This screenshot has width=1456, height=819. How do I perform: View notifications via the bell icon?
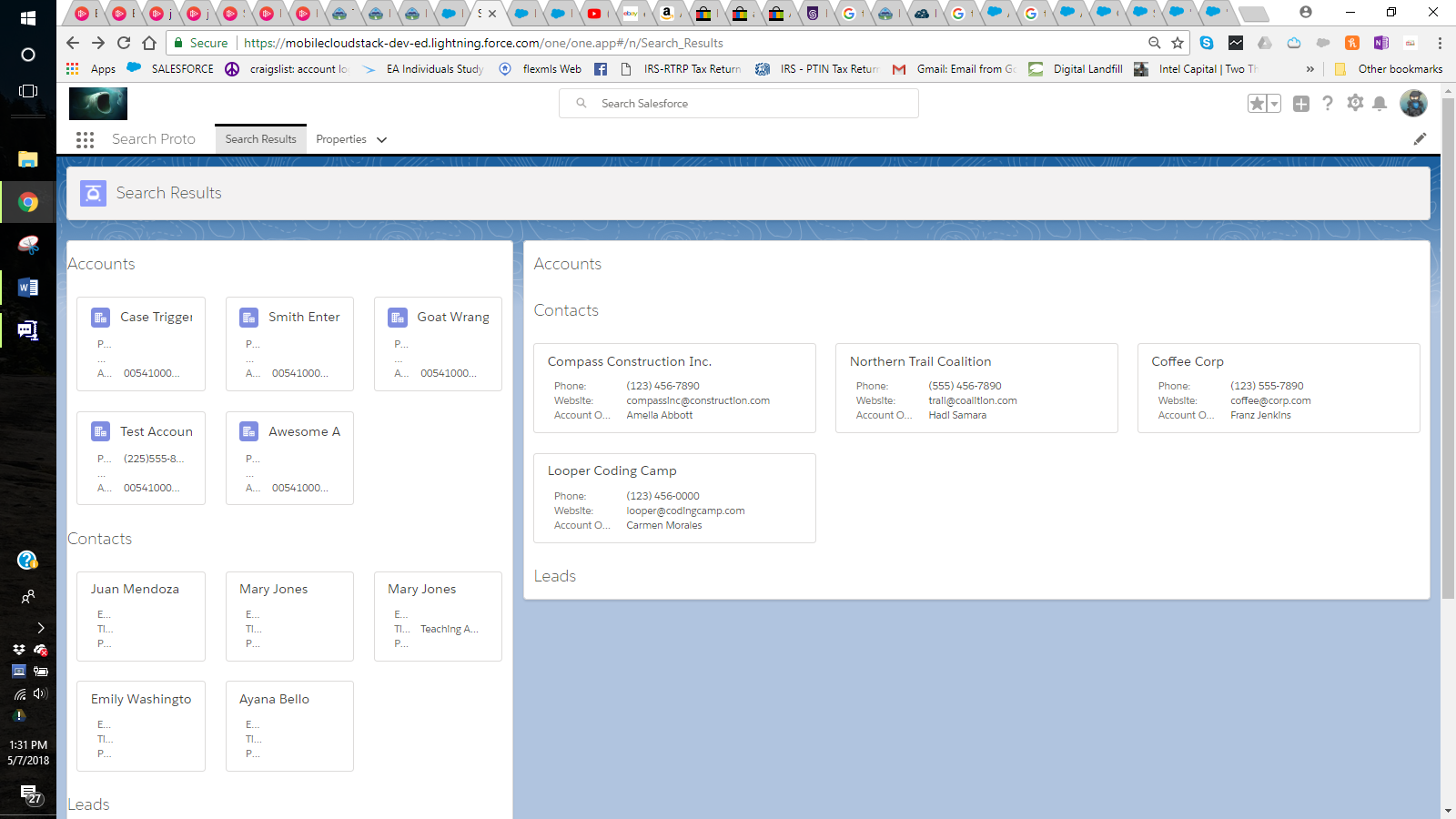click(x=1380, y=104)
